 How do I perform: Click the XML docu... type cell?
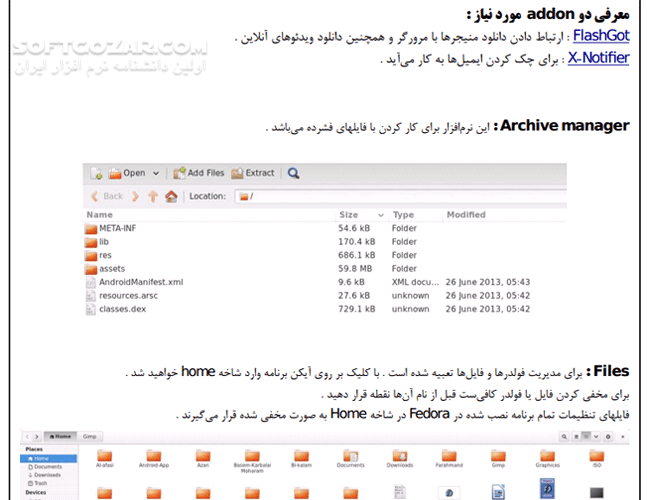click(x=415, y=282)
